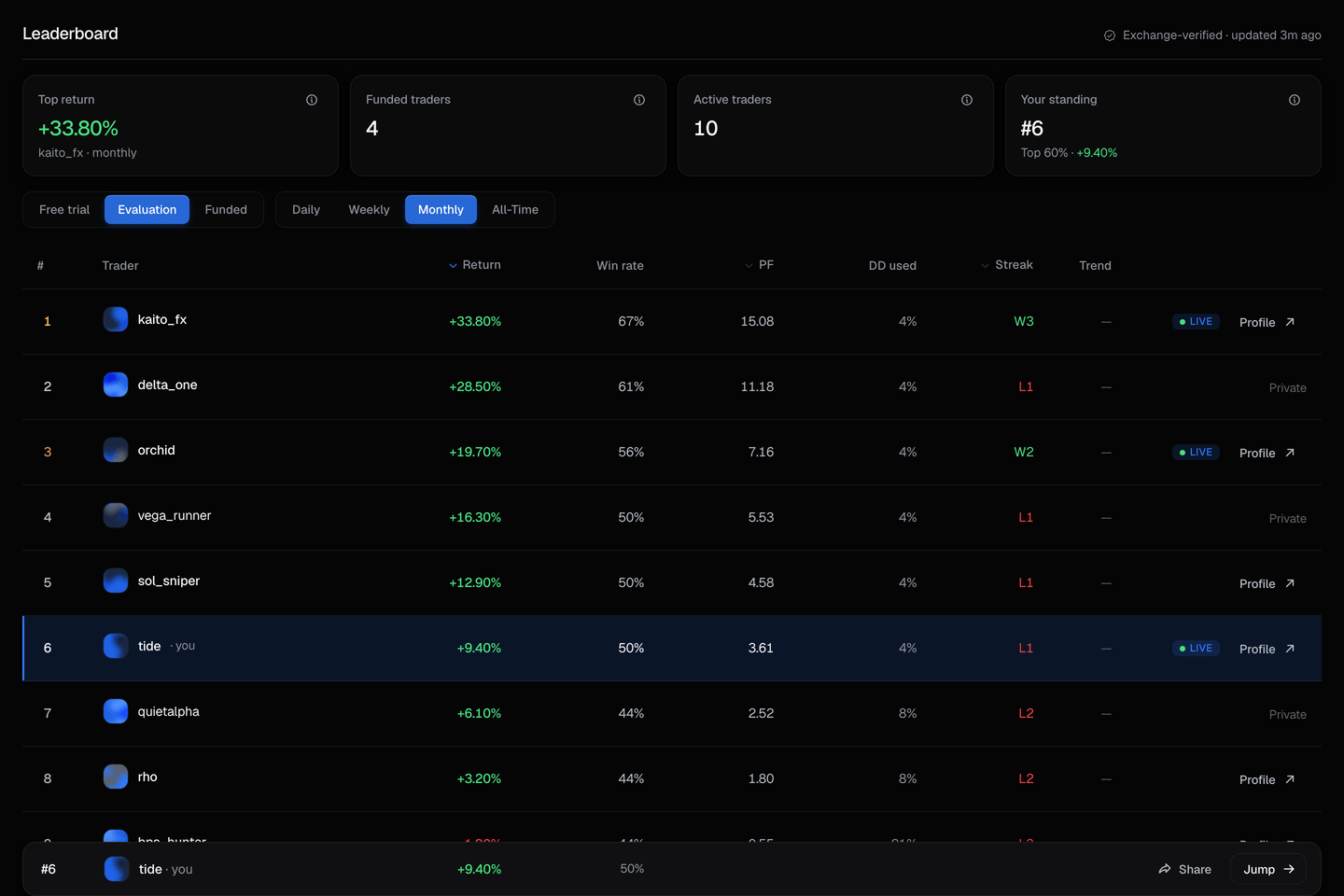Sort by Streak column header

pos(1007,265)
